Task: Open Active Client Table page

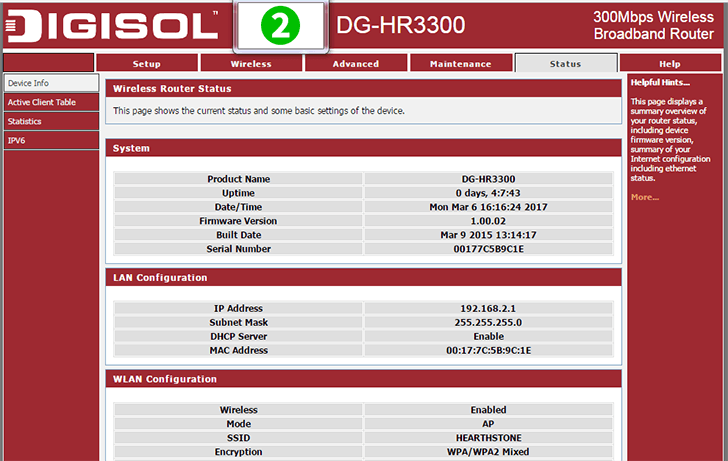Action: pyautogui.click(x=51, y=102)
